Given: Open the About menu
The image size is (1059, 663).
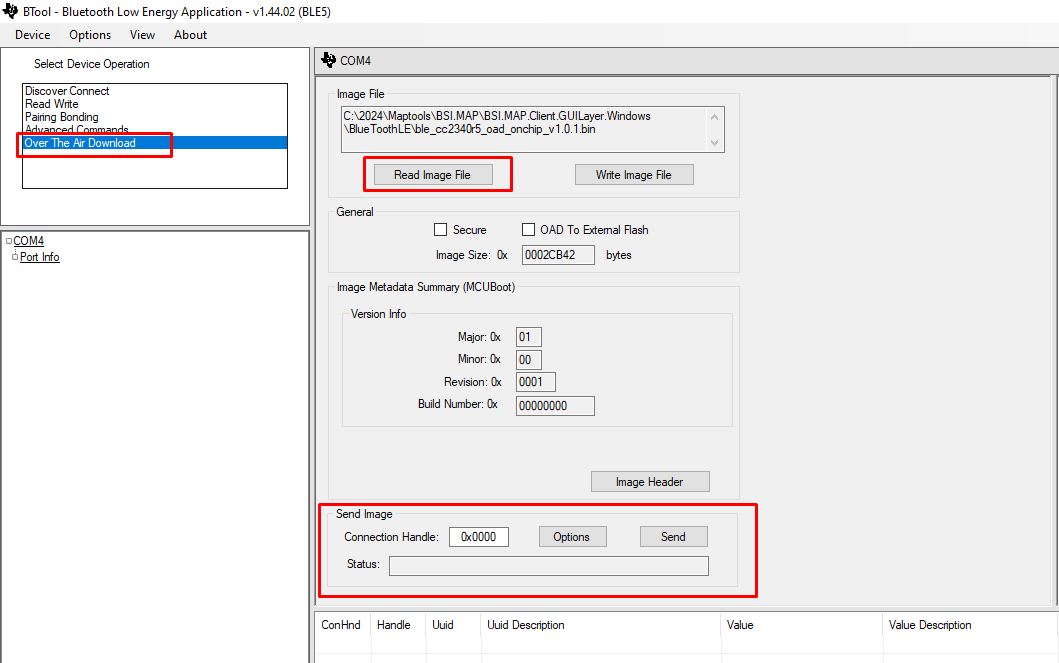Looking at the screenshot, I should 190,35.
